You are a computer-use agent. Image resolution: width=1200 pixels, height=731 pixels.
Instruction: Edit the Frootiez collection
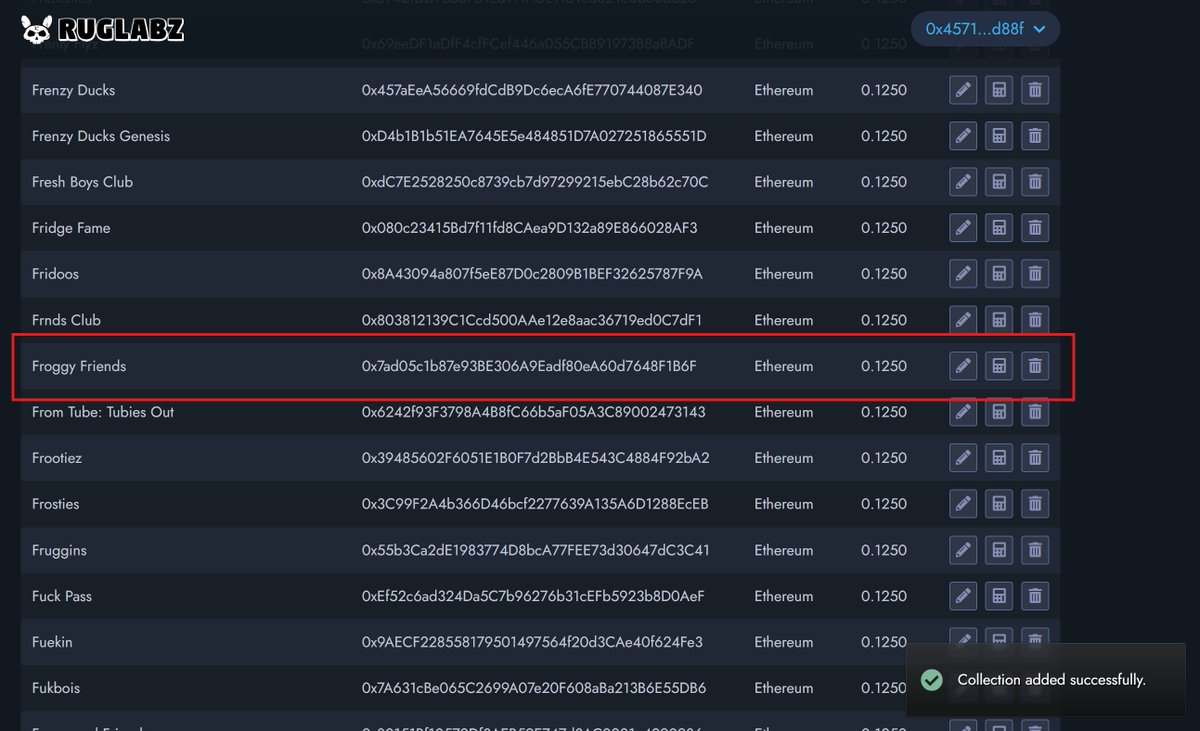(x=962, y=458)
